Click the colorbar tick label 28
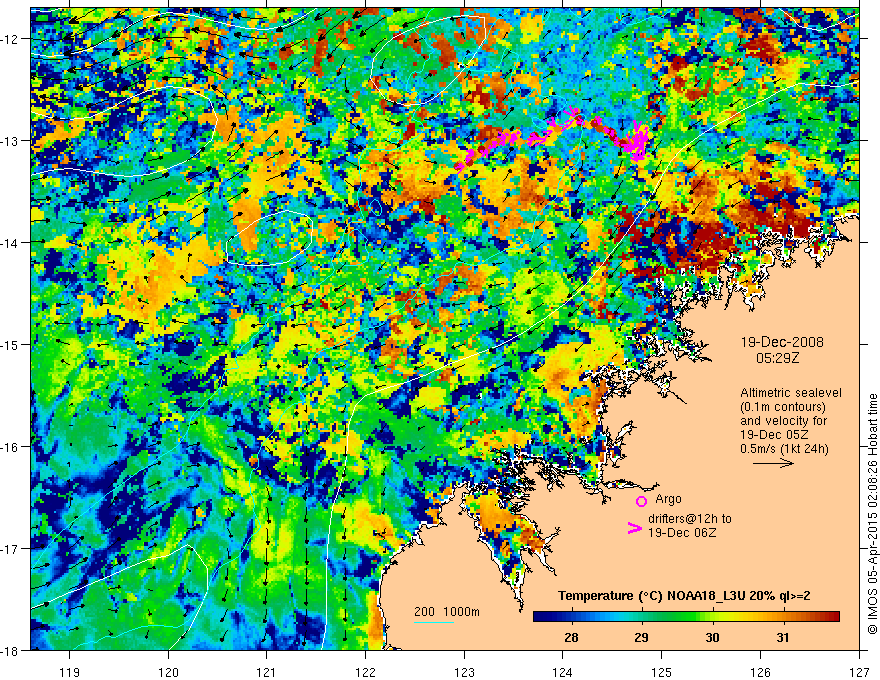Screen dimensions: 880x680 pos(571,637)
